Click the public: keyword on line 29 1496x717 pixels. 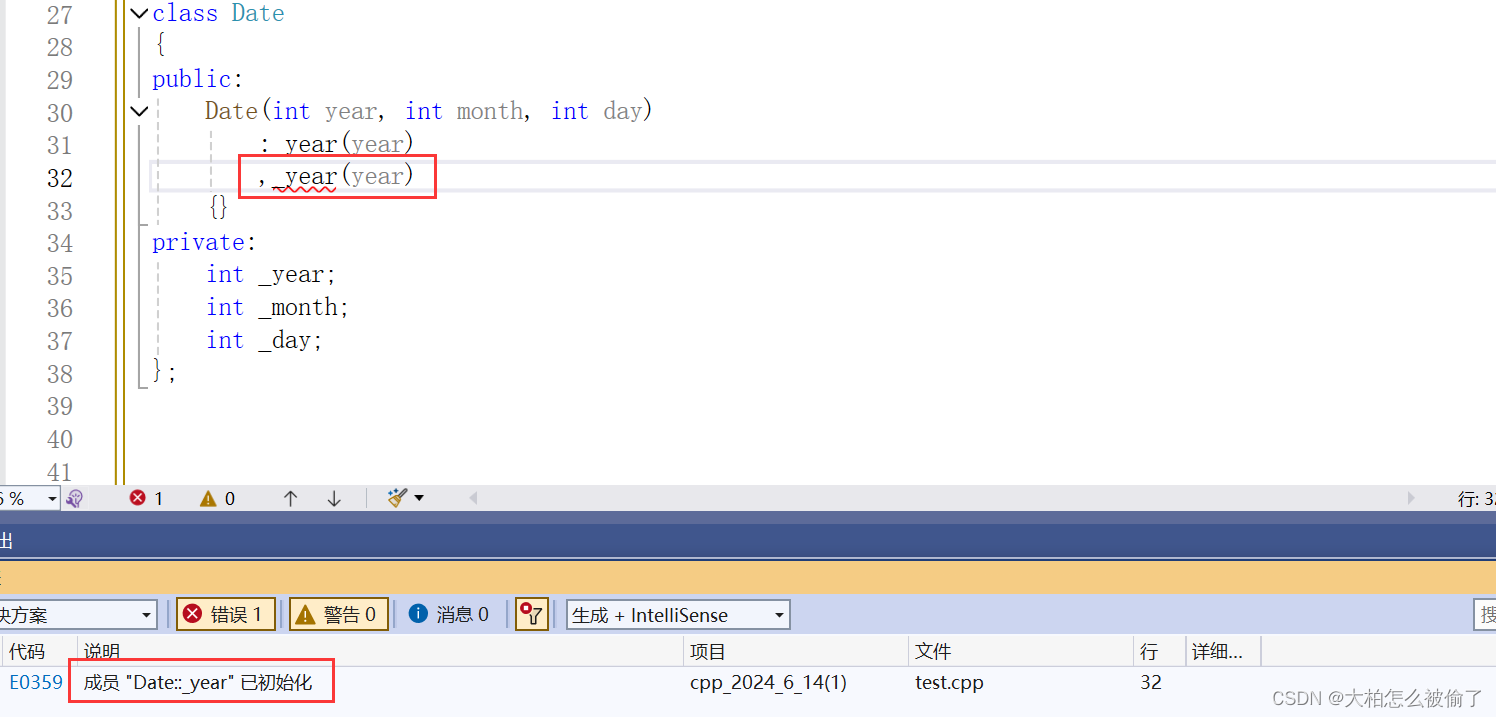coord(198,79)
